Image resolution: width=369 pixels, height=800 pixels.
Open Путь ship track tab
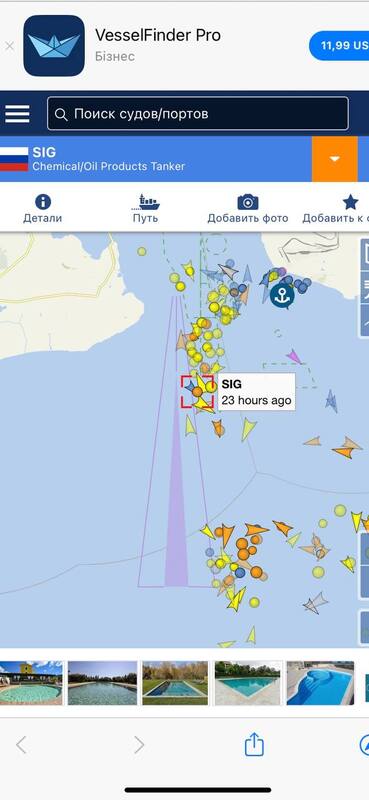pos(145,209)
